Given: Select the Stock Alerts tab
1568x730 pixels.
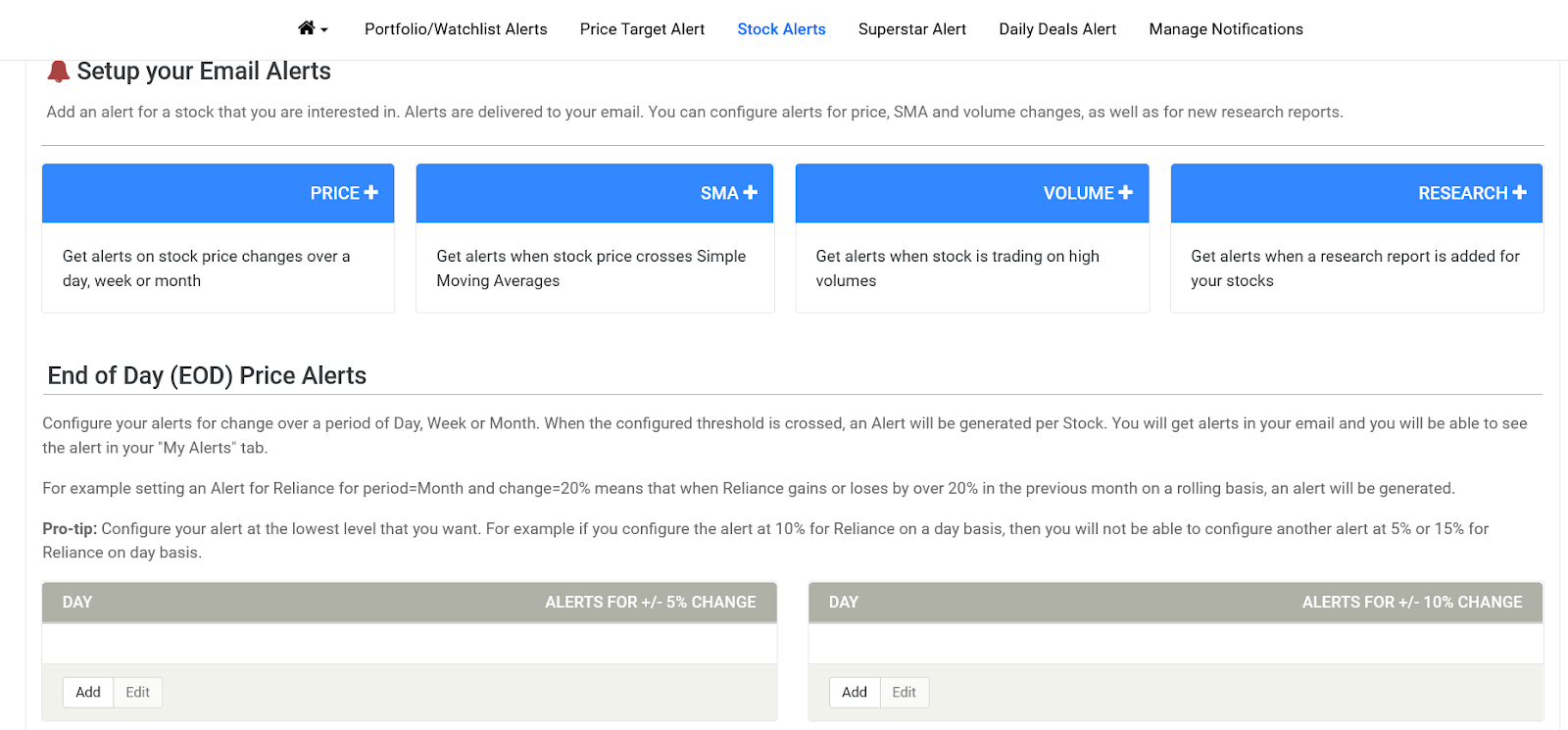Looking at the screenshot, I should tap(781, 29).
